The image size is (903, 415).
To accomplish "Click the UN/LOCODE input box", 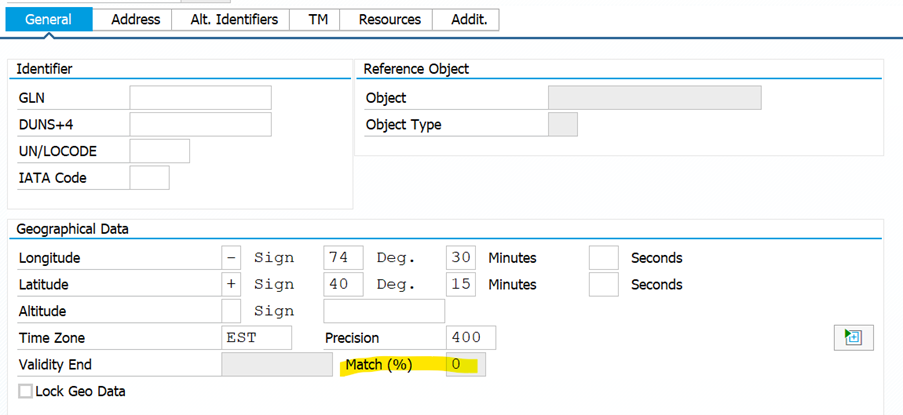I will point(160,152).
